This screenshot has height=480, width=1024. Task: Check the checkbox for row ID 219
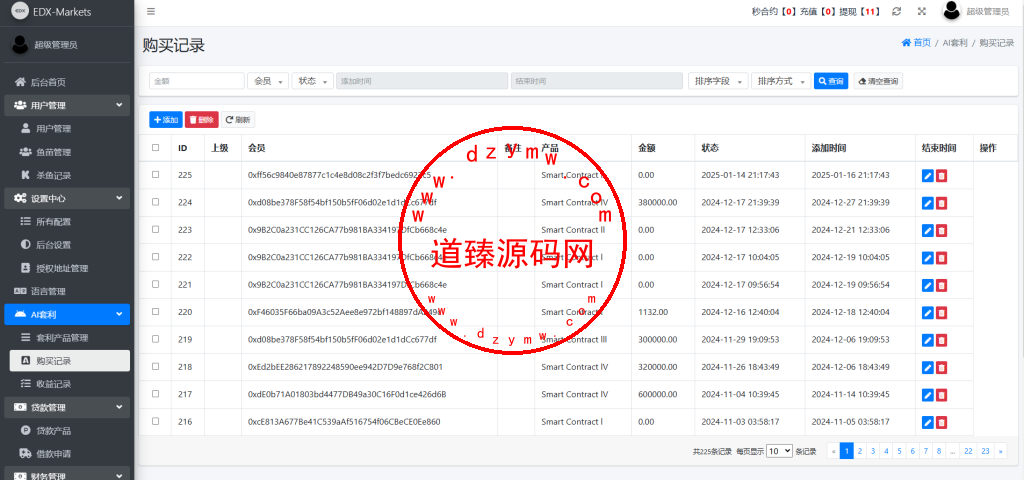click(155, 339)
